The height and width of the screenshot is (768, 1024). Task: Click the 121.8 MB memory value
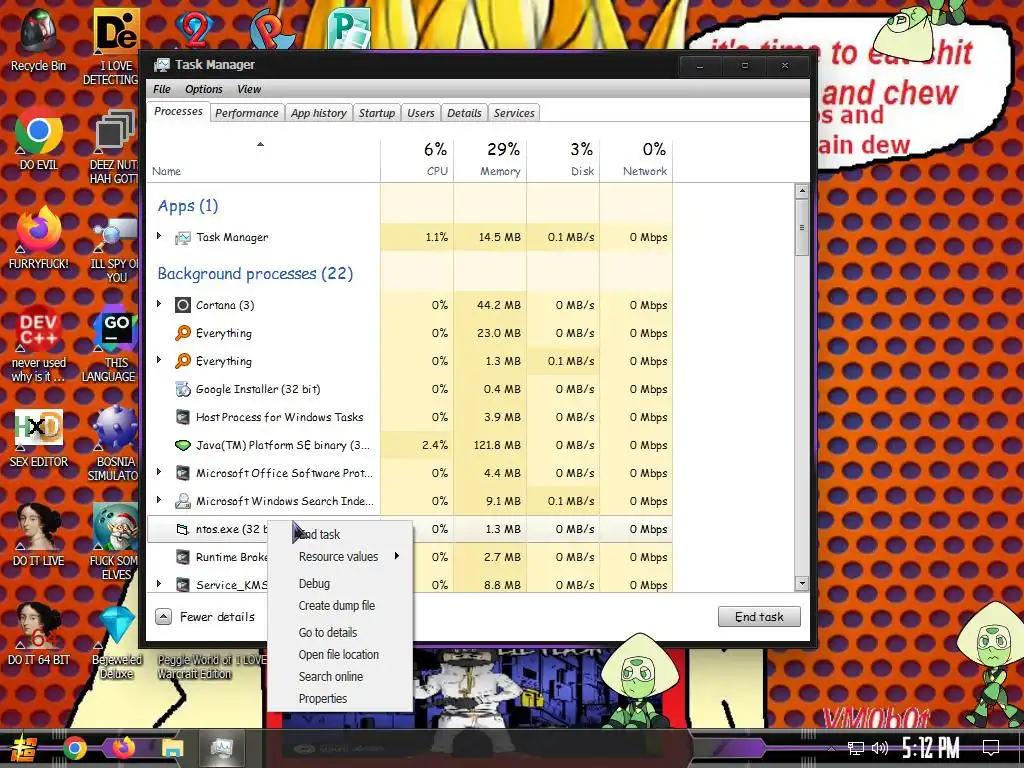(x=498, y=445)
